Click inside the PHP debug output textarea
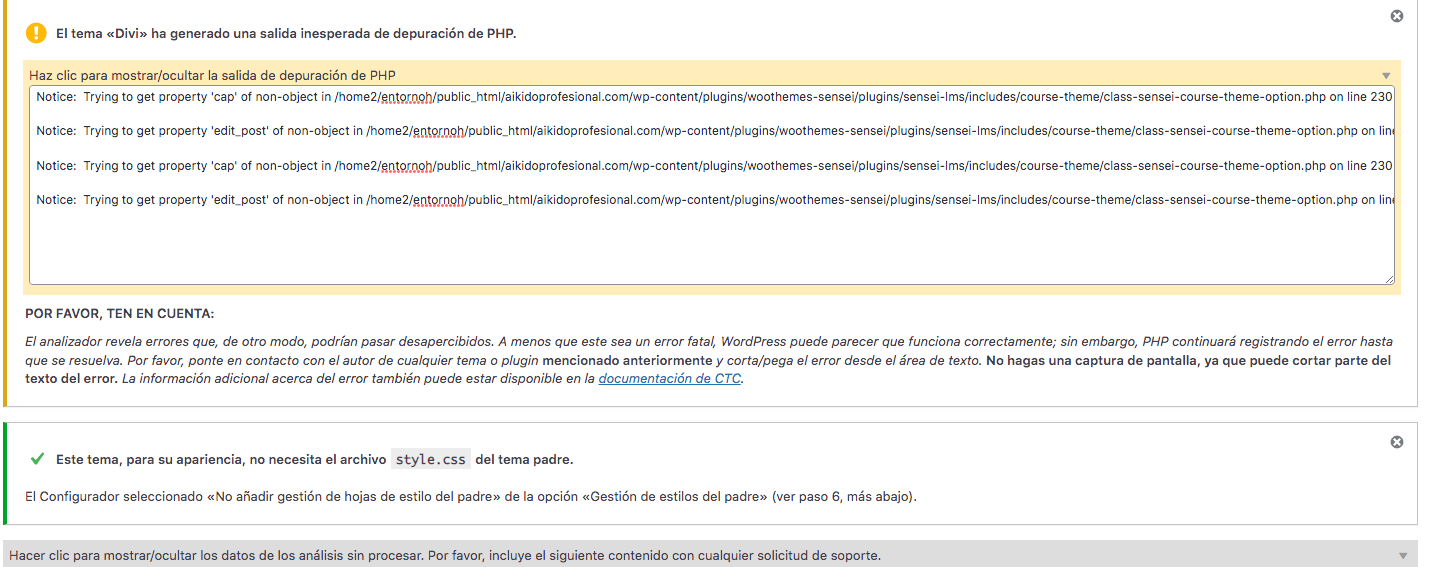 [712, 185]
